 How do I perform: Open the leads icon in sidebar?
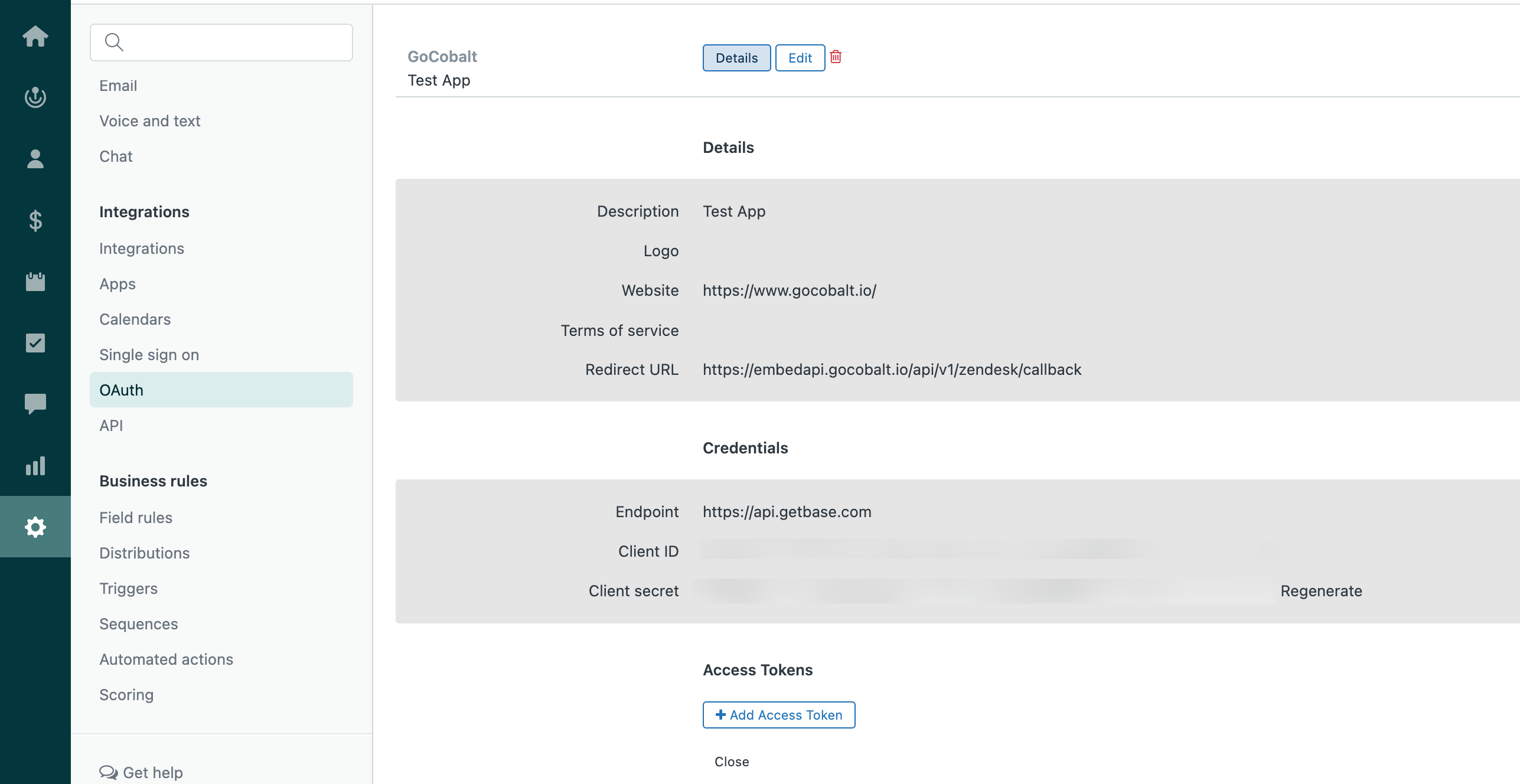click(x=35, y=97)
